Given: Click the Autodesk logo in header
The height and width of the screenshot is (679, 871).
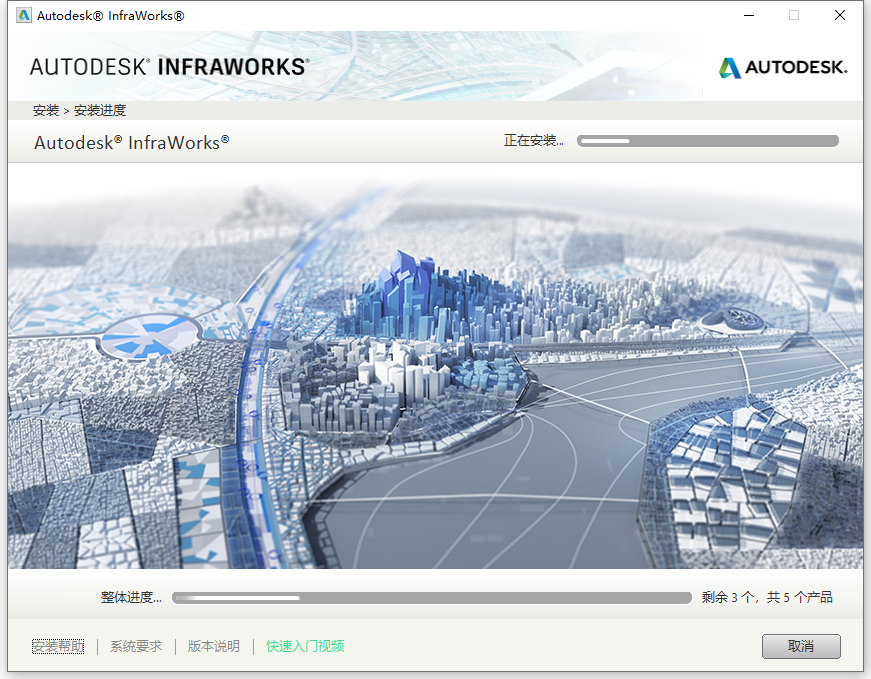Looking at the screenshot, I should coord(783,68).
